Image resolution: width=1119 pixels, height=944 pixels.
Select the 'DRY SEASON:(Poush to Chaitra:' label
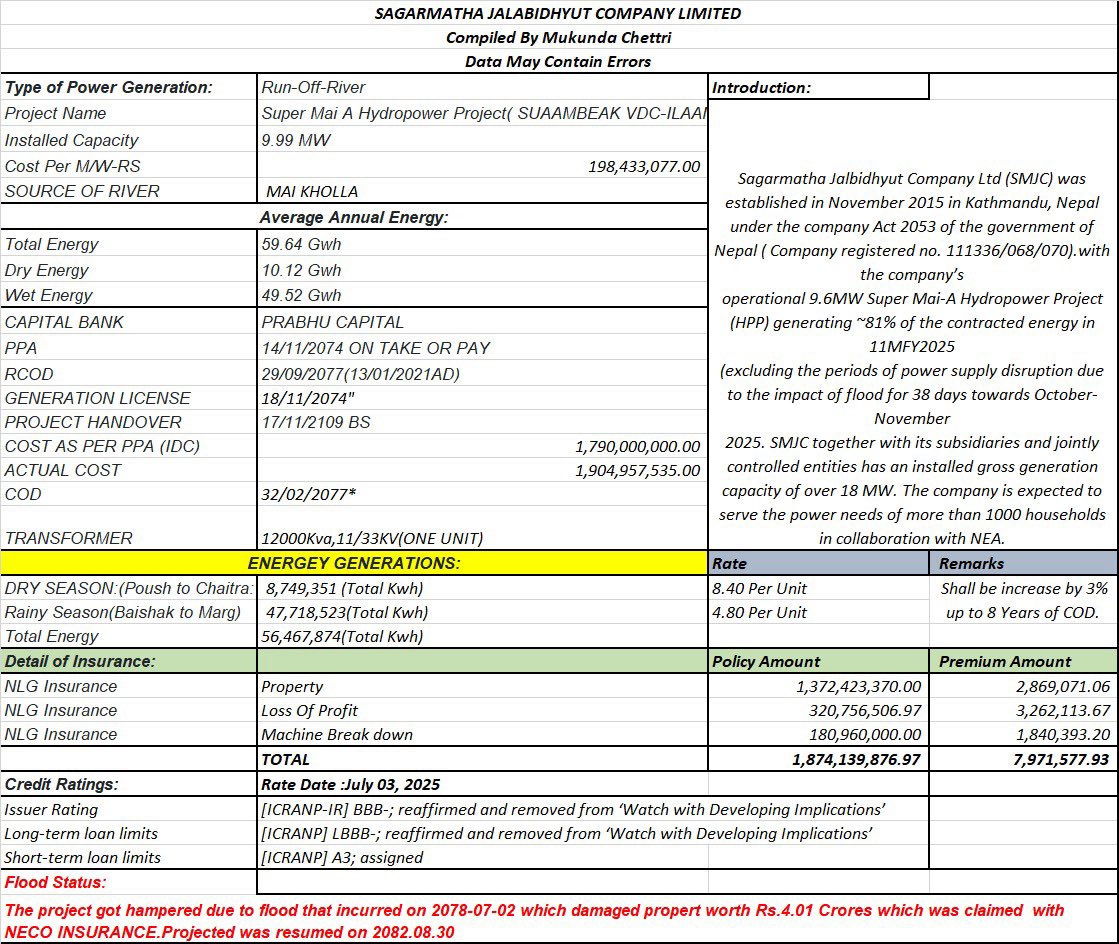click(128, 588)
